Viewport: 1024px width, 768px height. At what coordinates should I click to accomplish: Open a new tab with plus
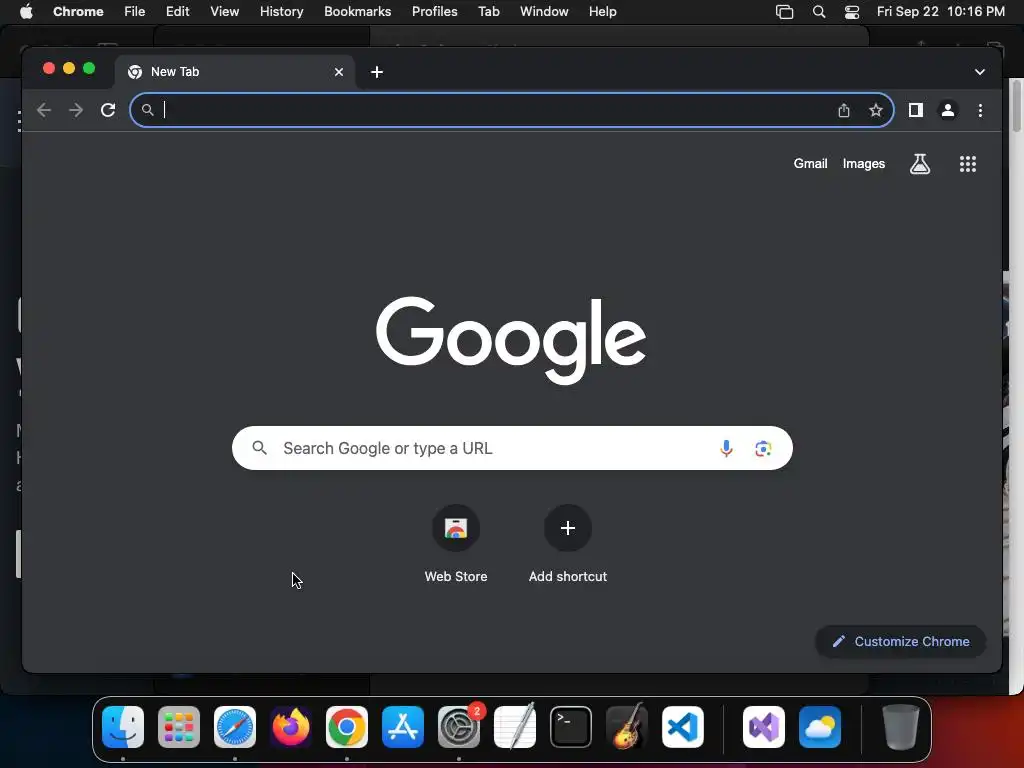377,72
